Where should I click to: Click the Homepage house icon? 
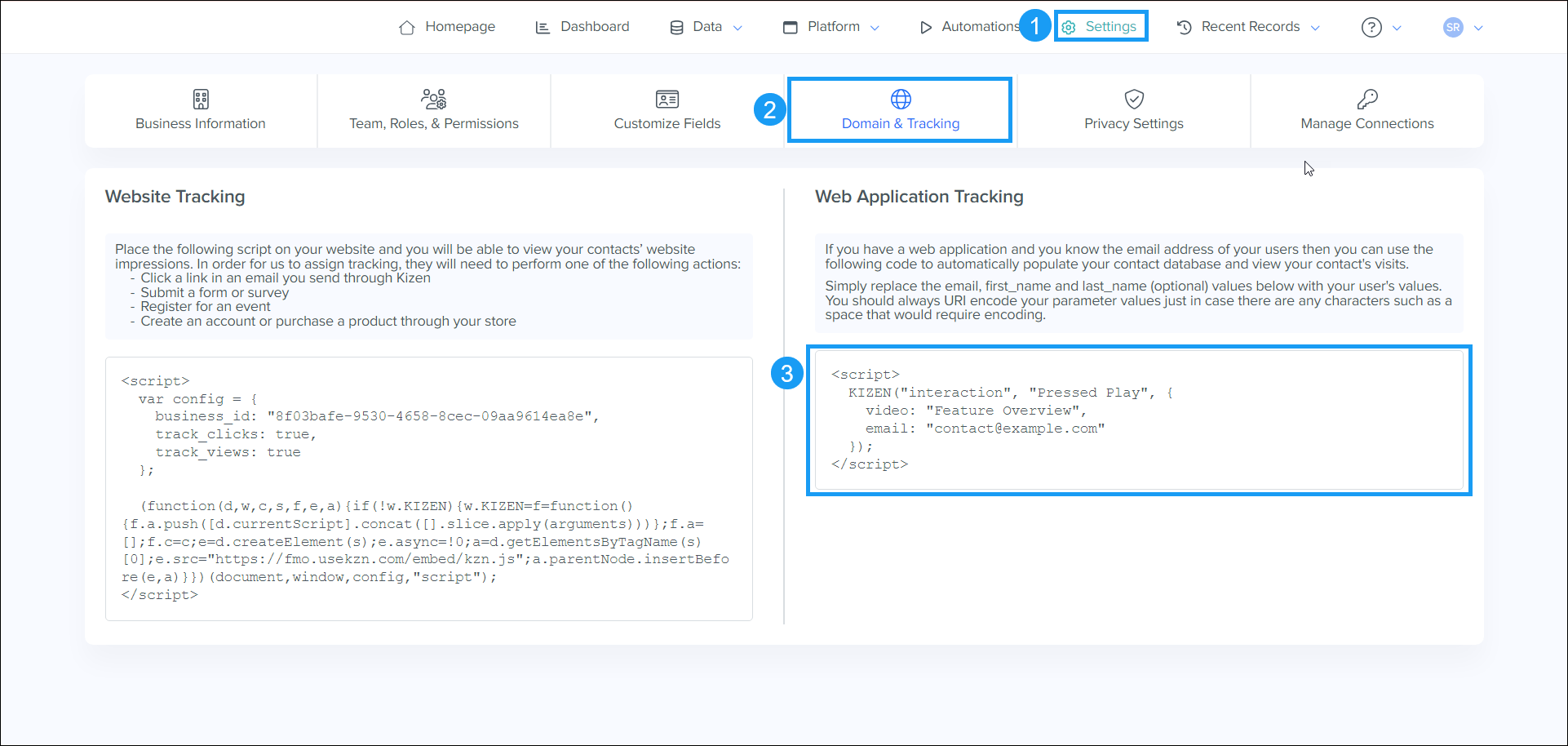click(407, 28)
